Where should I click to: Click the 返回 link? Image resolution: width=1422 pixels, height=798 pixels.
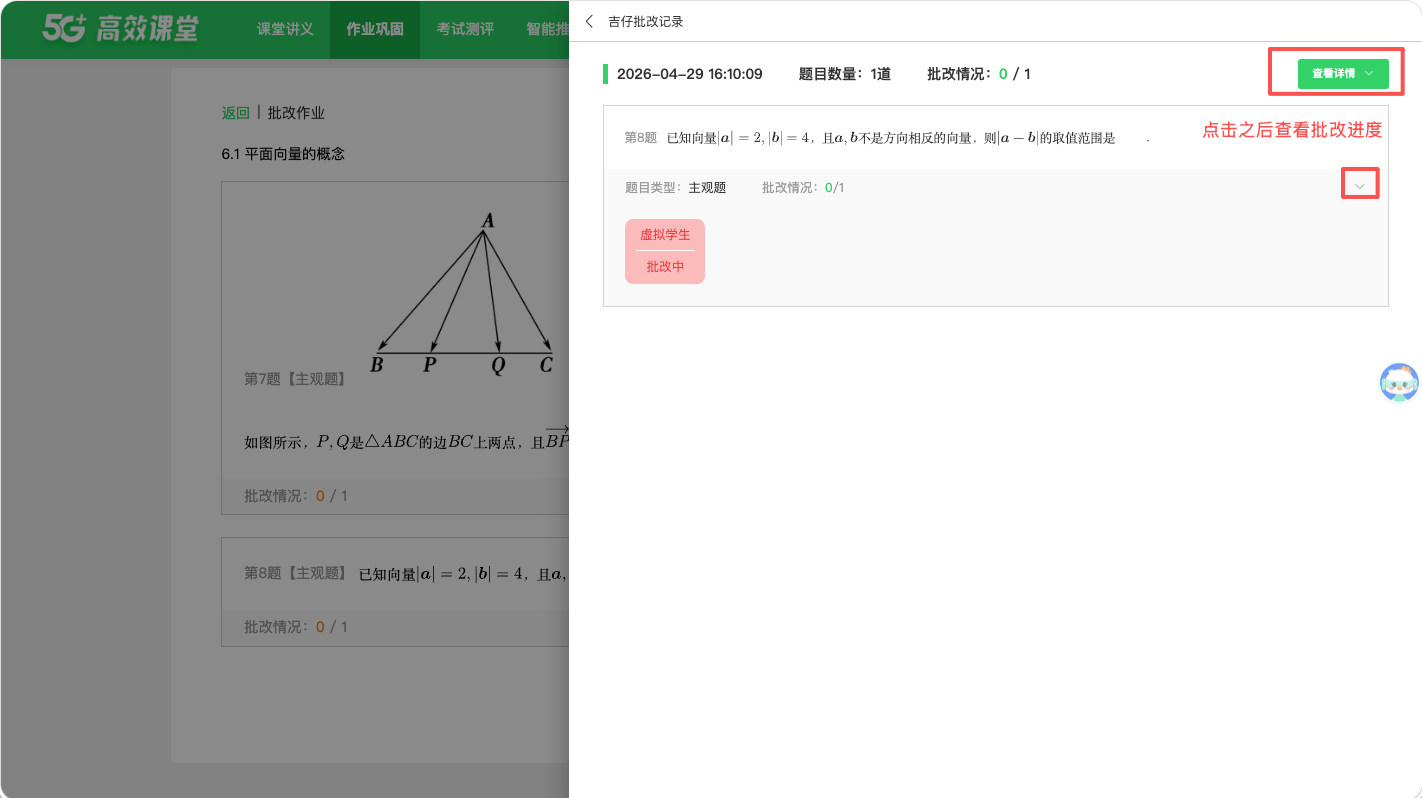point(236,113)
